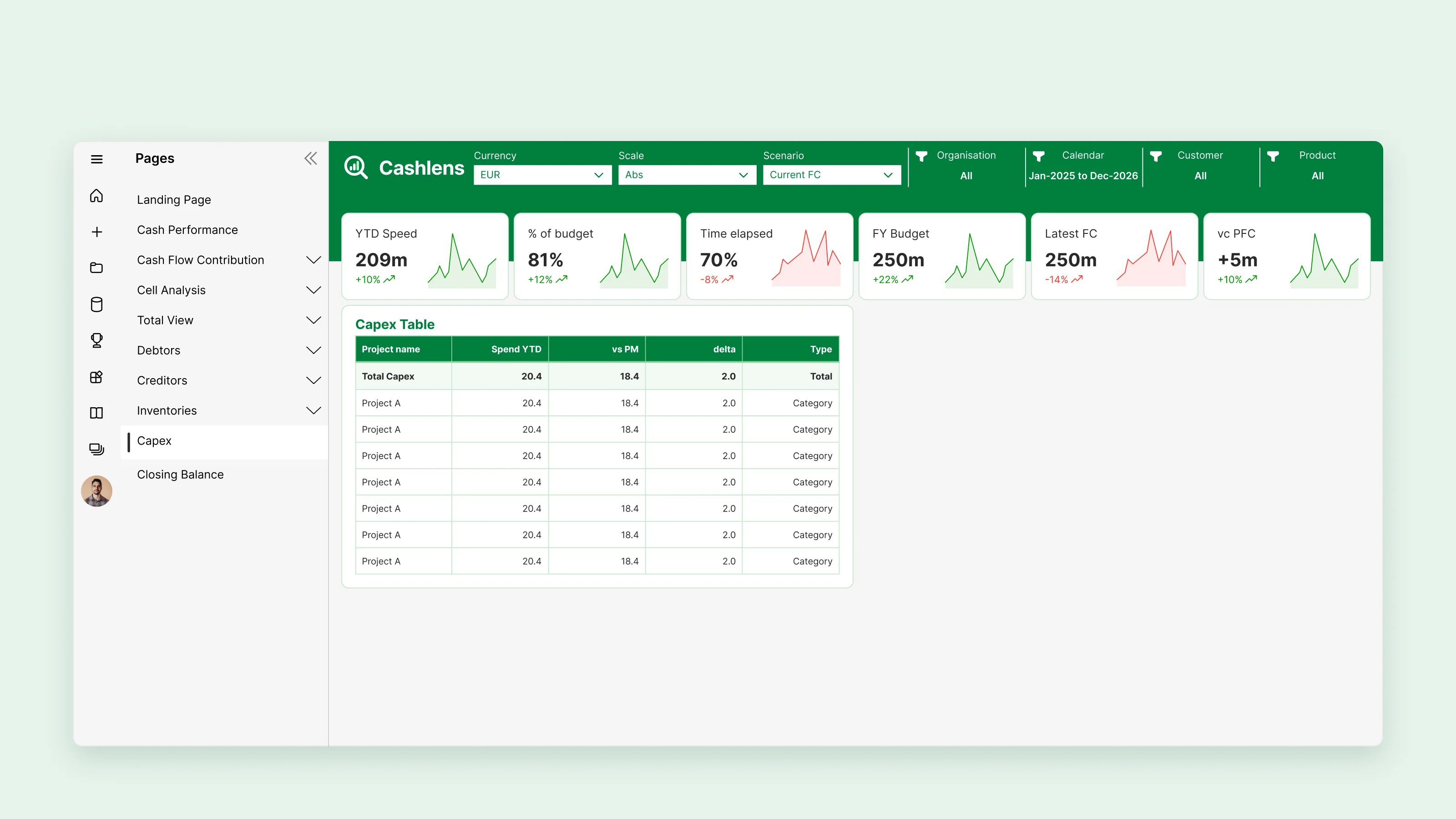Click the open book icon
Screen dimensions: 1456x819
tap(96, 413)
